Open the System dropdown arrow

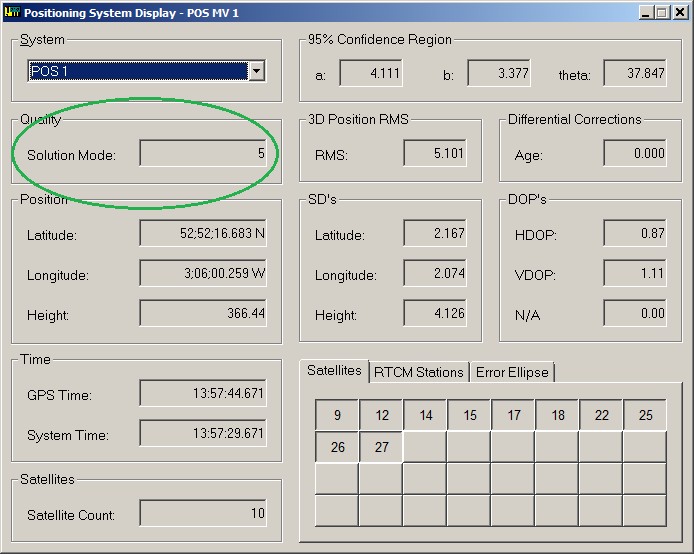(257, 71)
